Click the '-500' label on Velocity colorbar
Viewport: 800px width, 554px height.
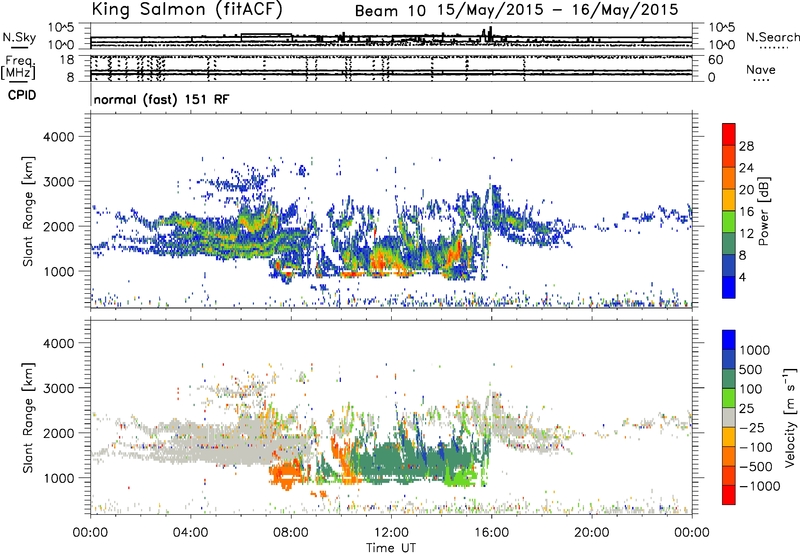click(x=756, y=467)
